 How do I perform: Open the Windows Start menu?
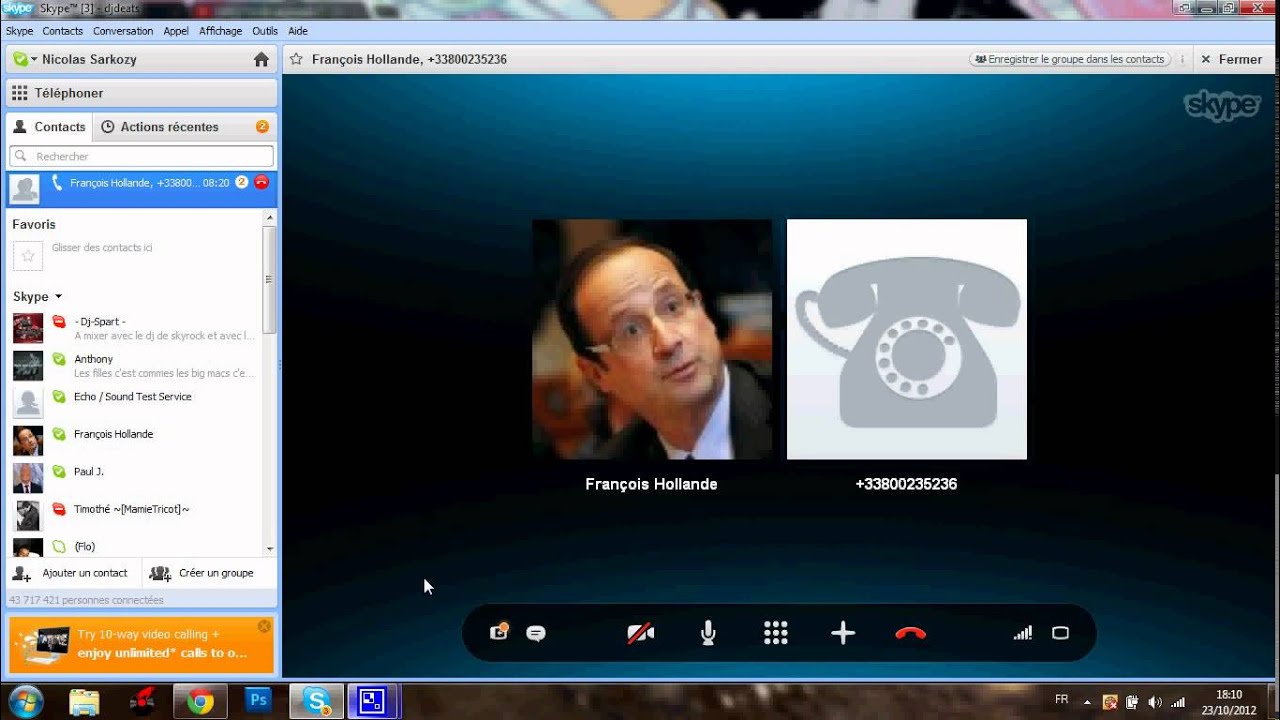(24, 701)
